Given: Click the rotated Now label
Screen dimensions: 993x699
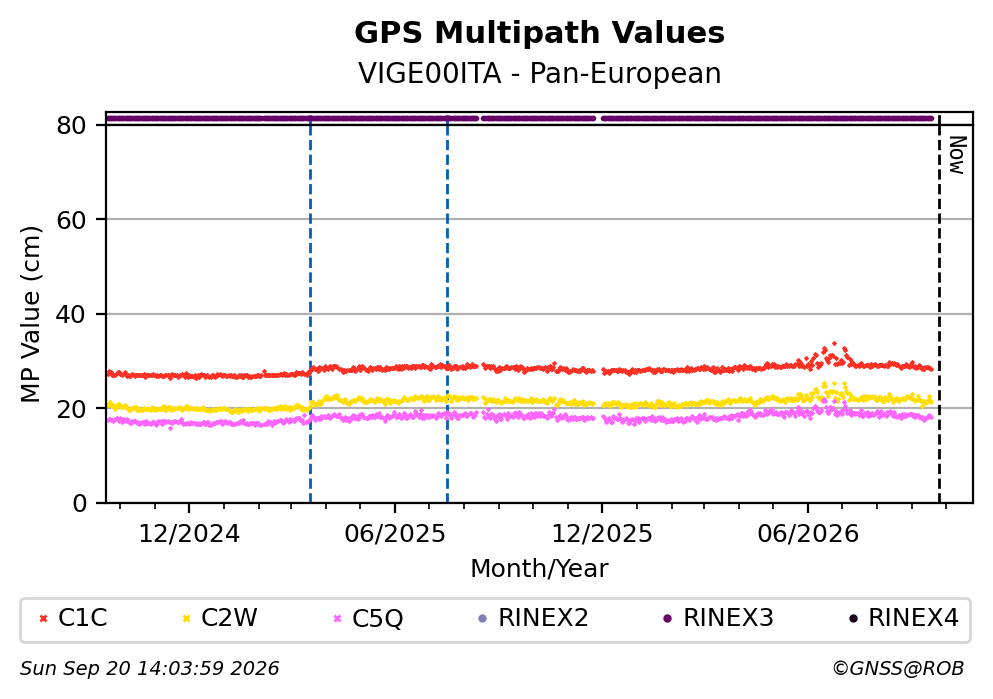Looking at the screenshot, I should 957,155.
